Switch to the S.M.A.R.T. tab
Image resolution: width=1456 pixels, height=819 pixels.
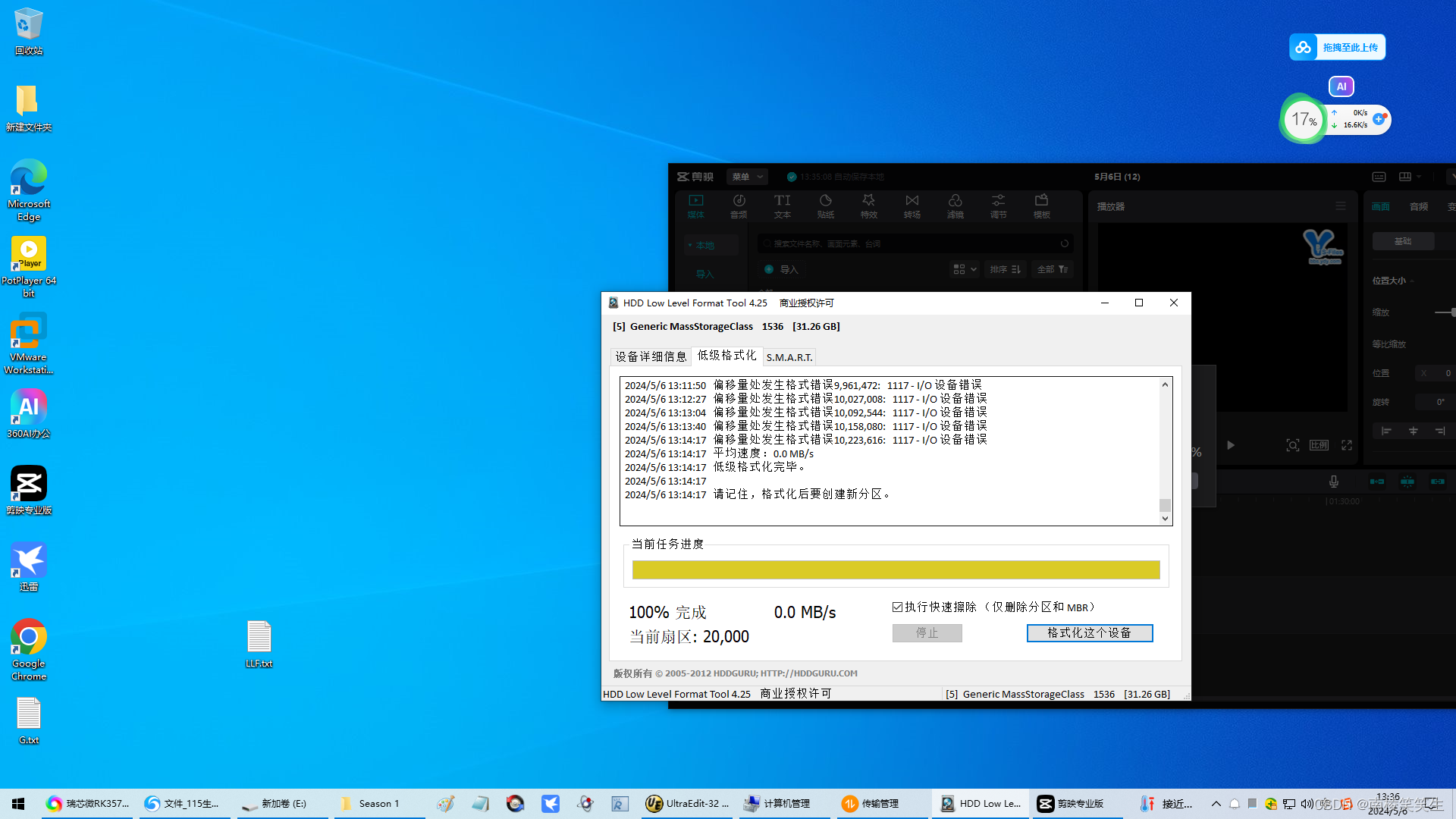(x=789, y=357)
